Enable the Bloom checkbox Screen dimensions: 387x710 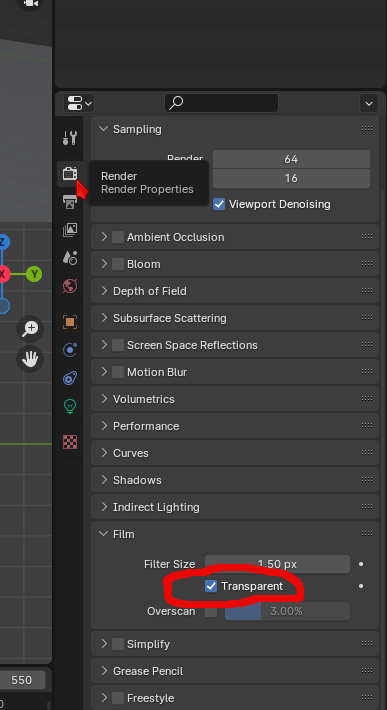click(118, 264)
